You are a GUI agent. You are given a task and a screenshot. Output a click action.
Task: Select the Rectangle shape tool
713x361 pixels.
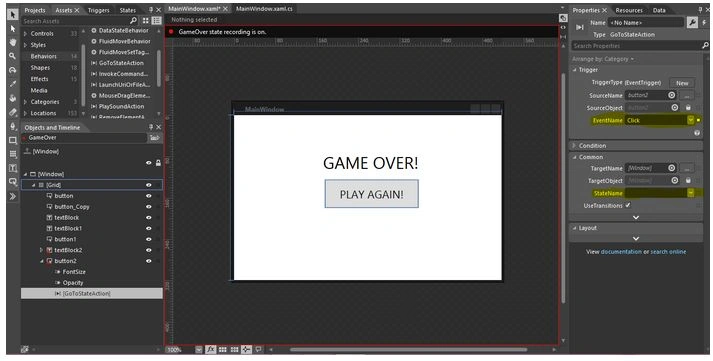(x=13, y=140)
